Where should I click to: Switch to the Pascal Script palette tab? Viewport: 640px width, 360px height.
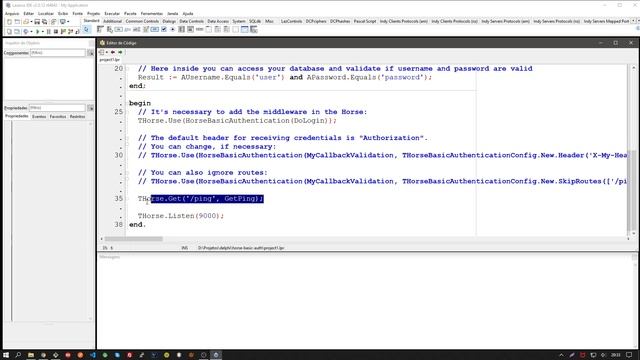tap(365, 21)
